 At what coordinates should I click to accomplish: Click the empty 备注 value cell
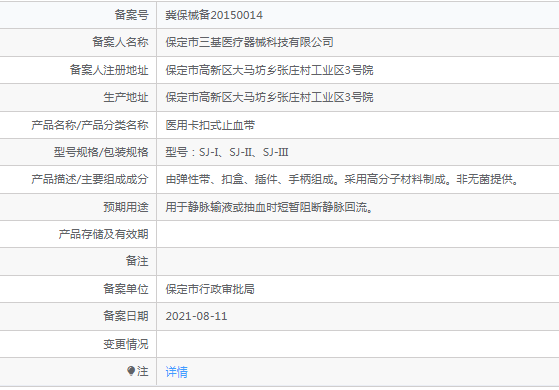click(358, 261)
